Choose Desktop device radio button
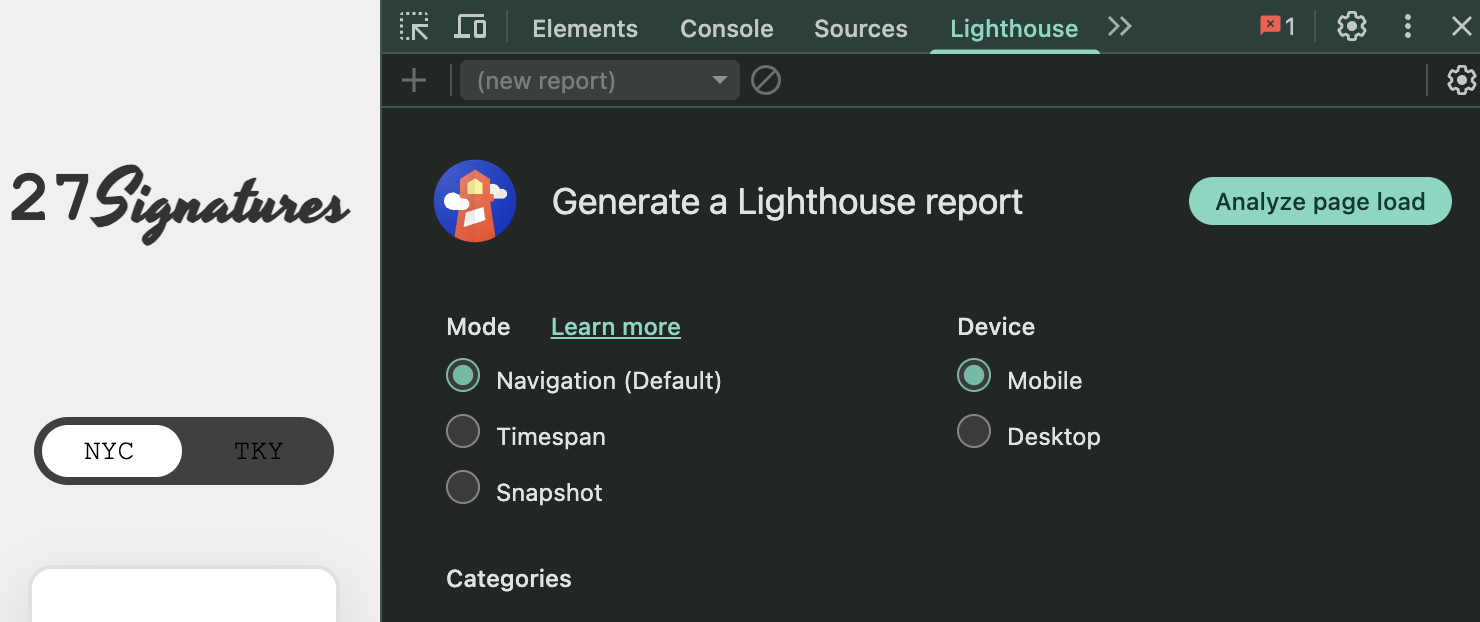The image size is (1480, 622). 974,432
